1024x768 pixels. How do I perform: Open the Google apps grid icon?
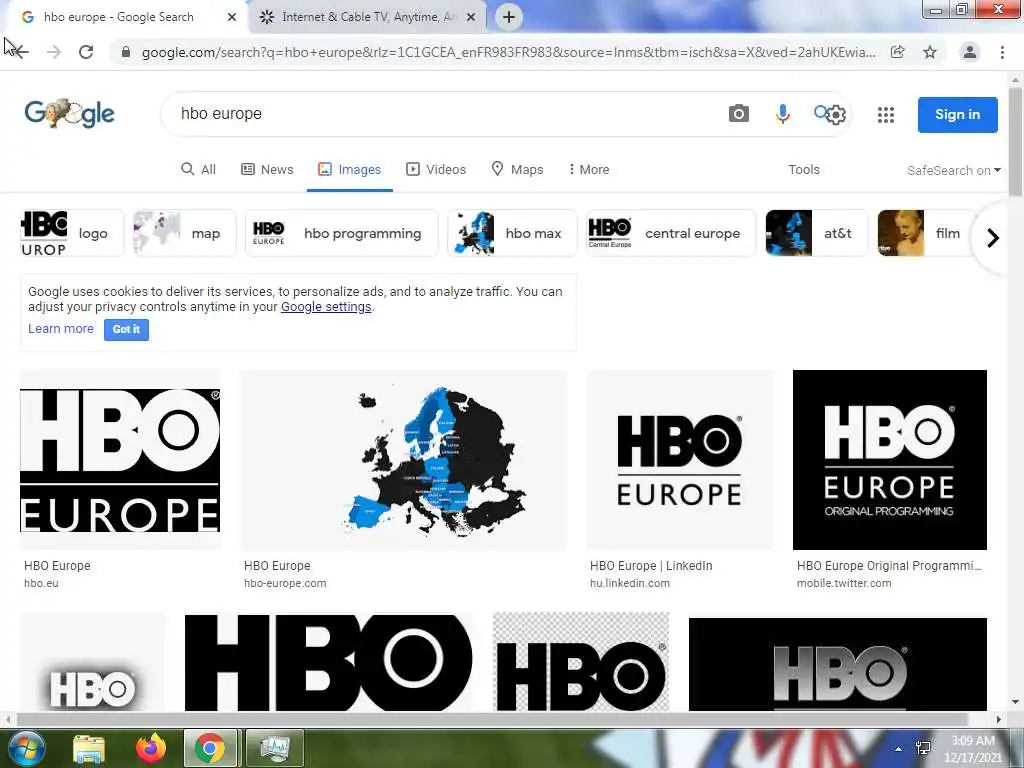point(886,115)
